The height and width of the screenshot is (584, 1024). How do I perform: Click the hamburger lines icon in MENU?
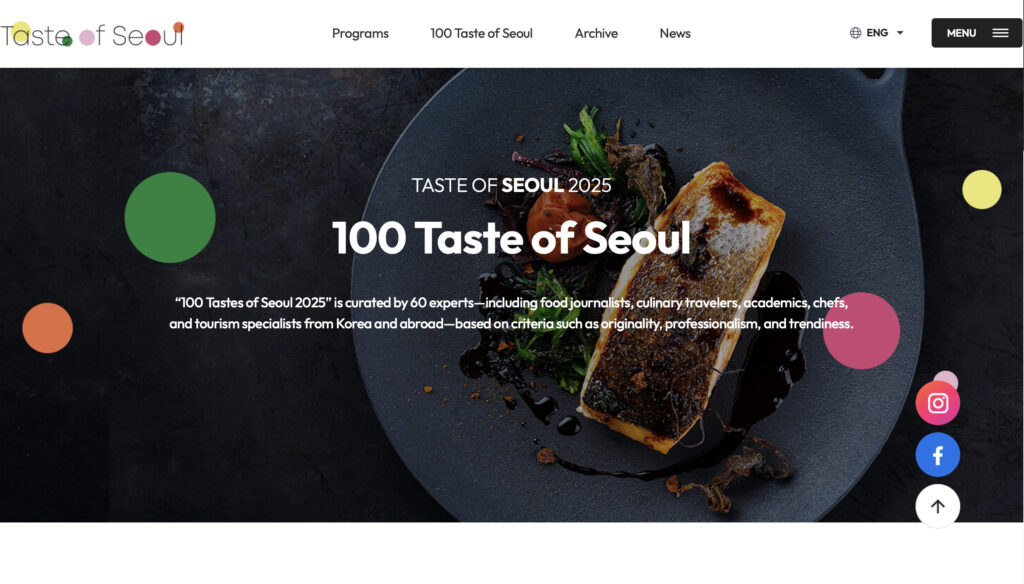coord(1000,33)
